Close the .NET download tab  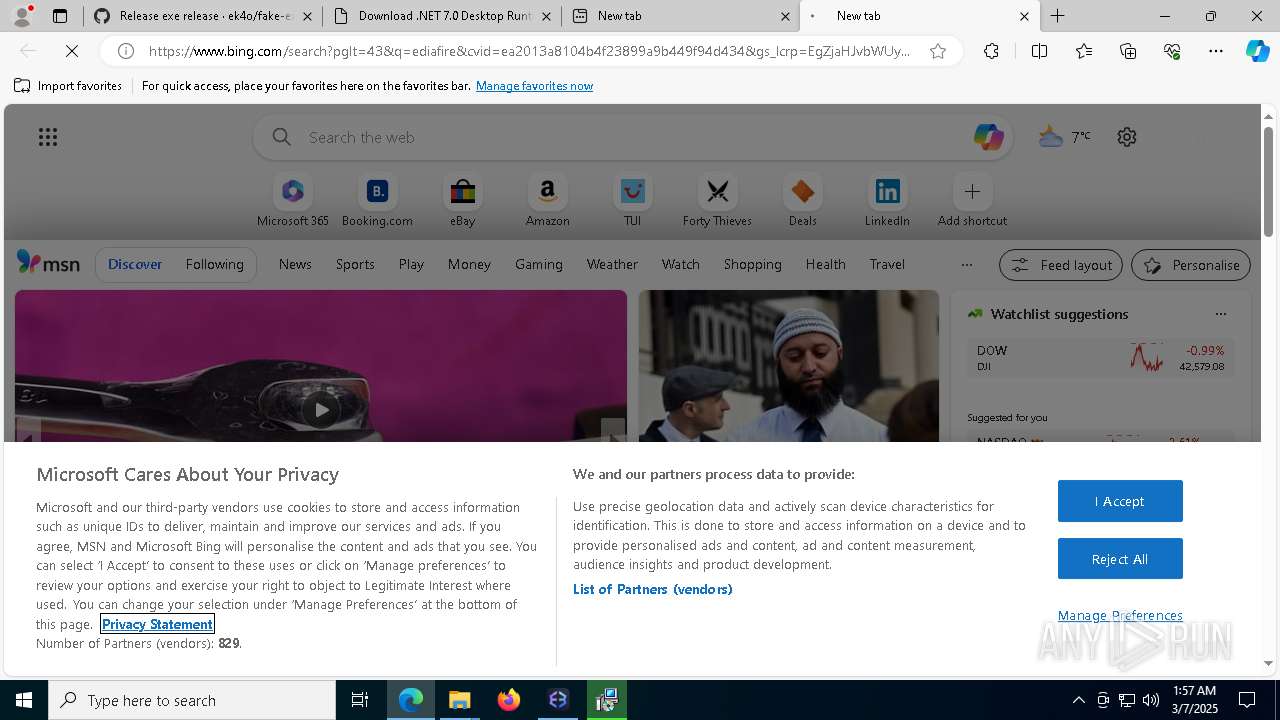[x=546, y=16]
